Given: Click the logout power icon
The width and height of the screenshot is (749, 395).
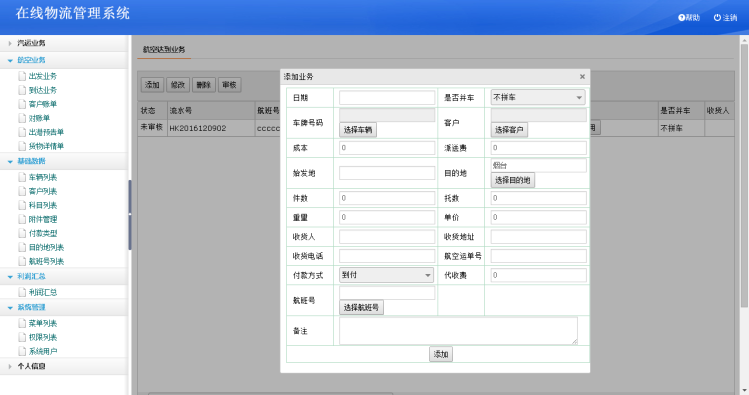Looking at the screenshot, I should pyautogui.click(x=717, y=18).
